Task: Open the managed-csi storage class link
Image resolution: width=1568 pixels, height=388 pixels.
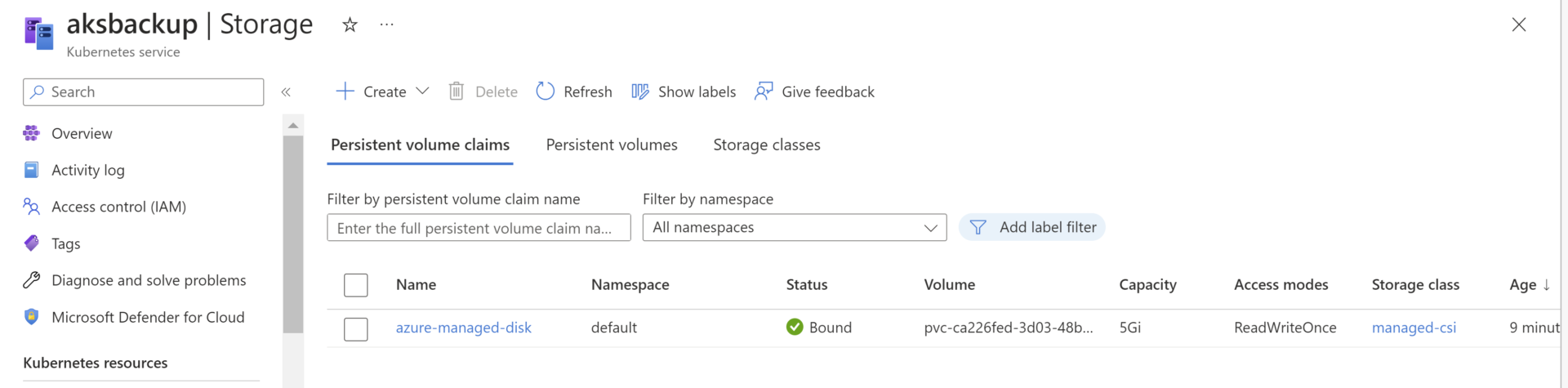Action: [x=1414, y=328]
